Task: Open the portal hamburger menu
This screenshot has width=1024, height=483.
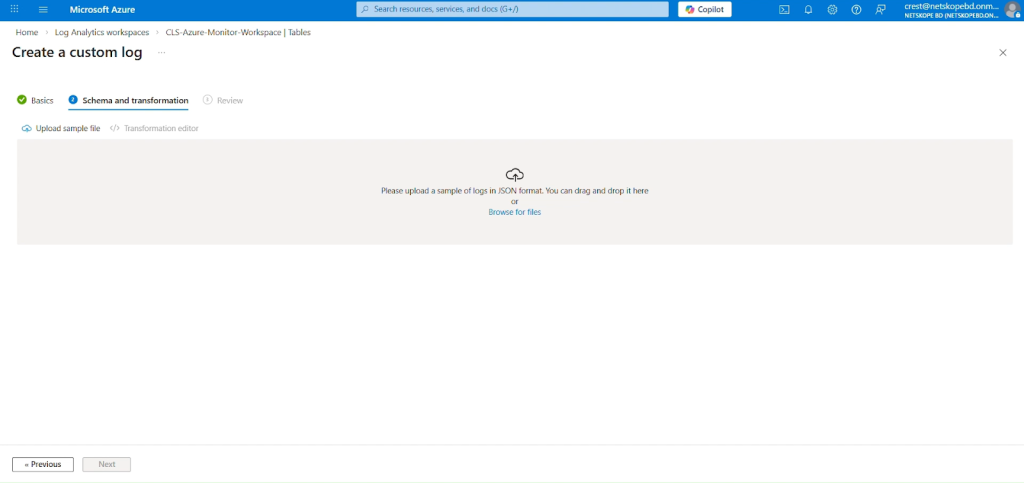Action: click(43, 9)
